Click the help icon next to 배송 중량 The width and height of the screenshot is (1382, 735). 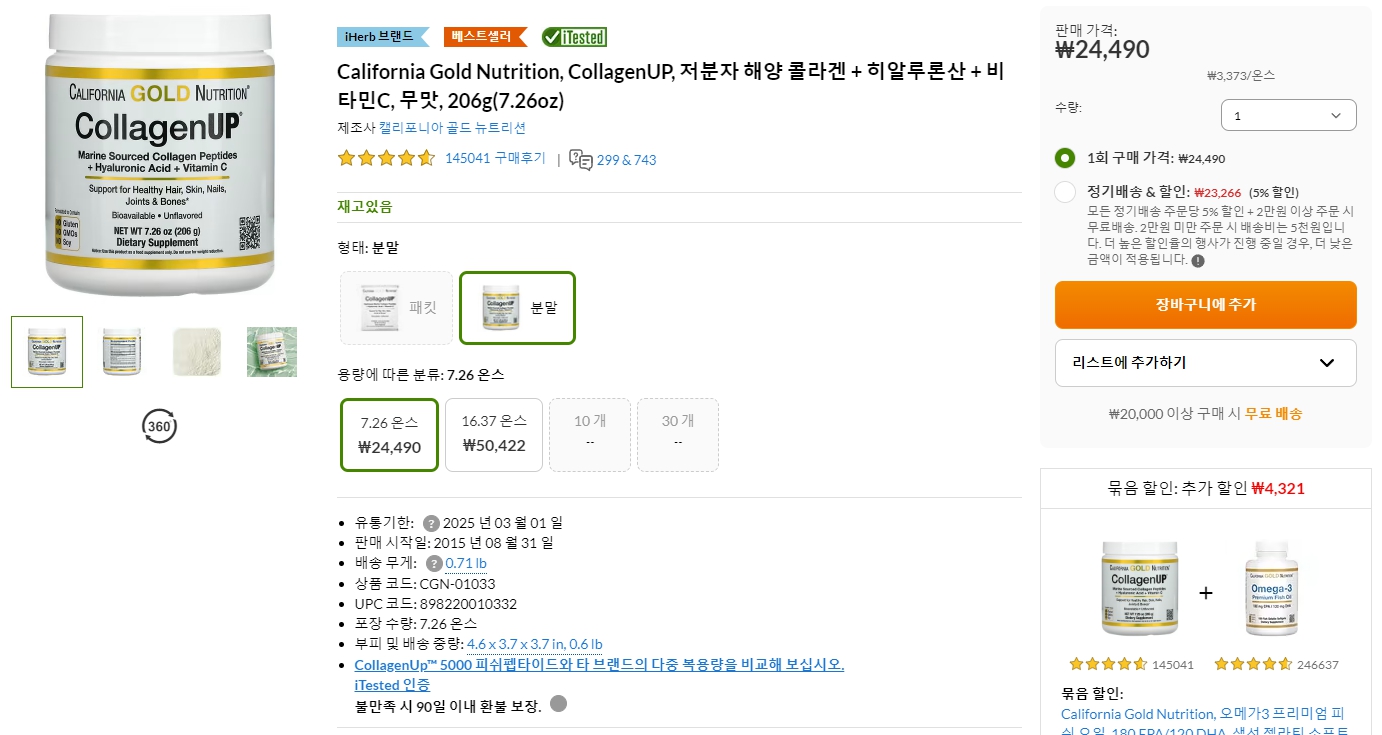coord(433,563)
